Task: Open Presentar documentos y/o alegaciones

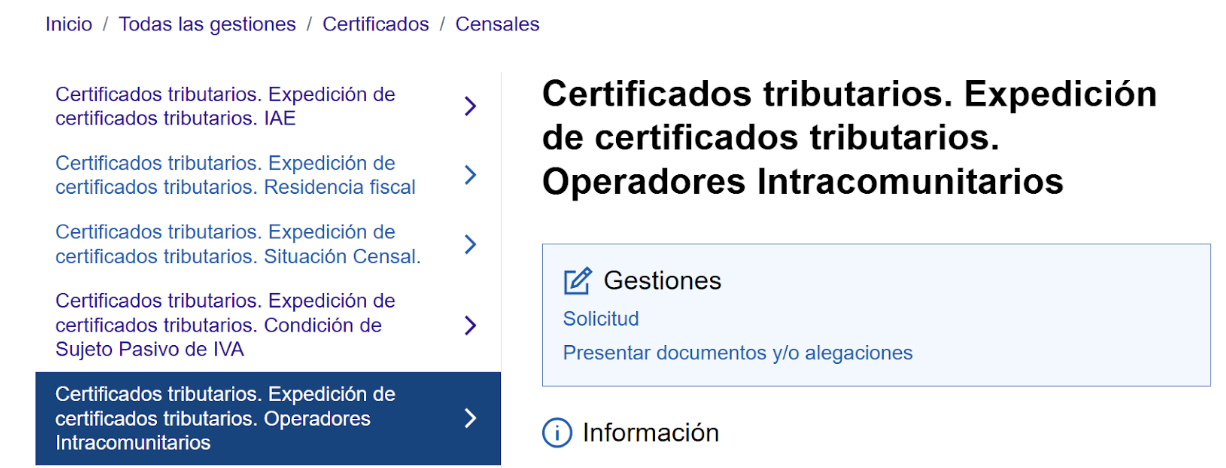Action: tap(738, 352)
